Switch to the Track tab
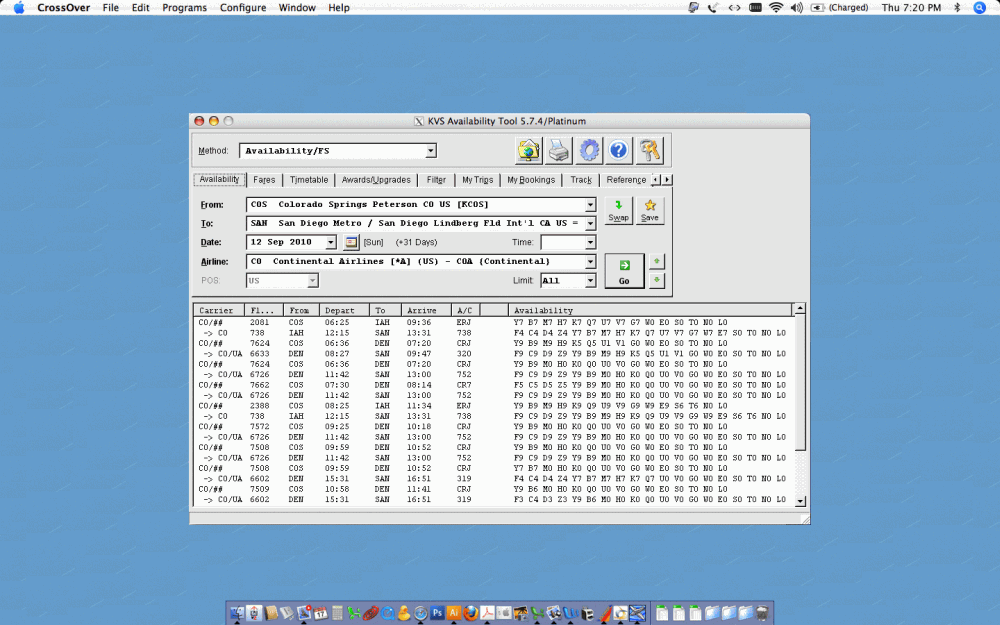This screenshot has height=625, width=1000. pos(581,180)
